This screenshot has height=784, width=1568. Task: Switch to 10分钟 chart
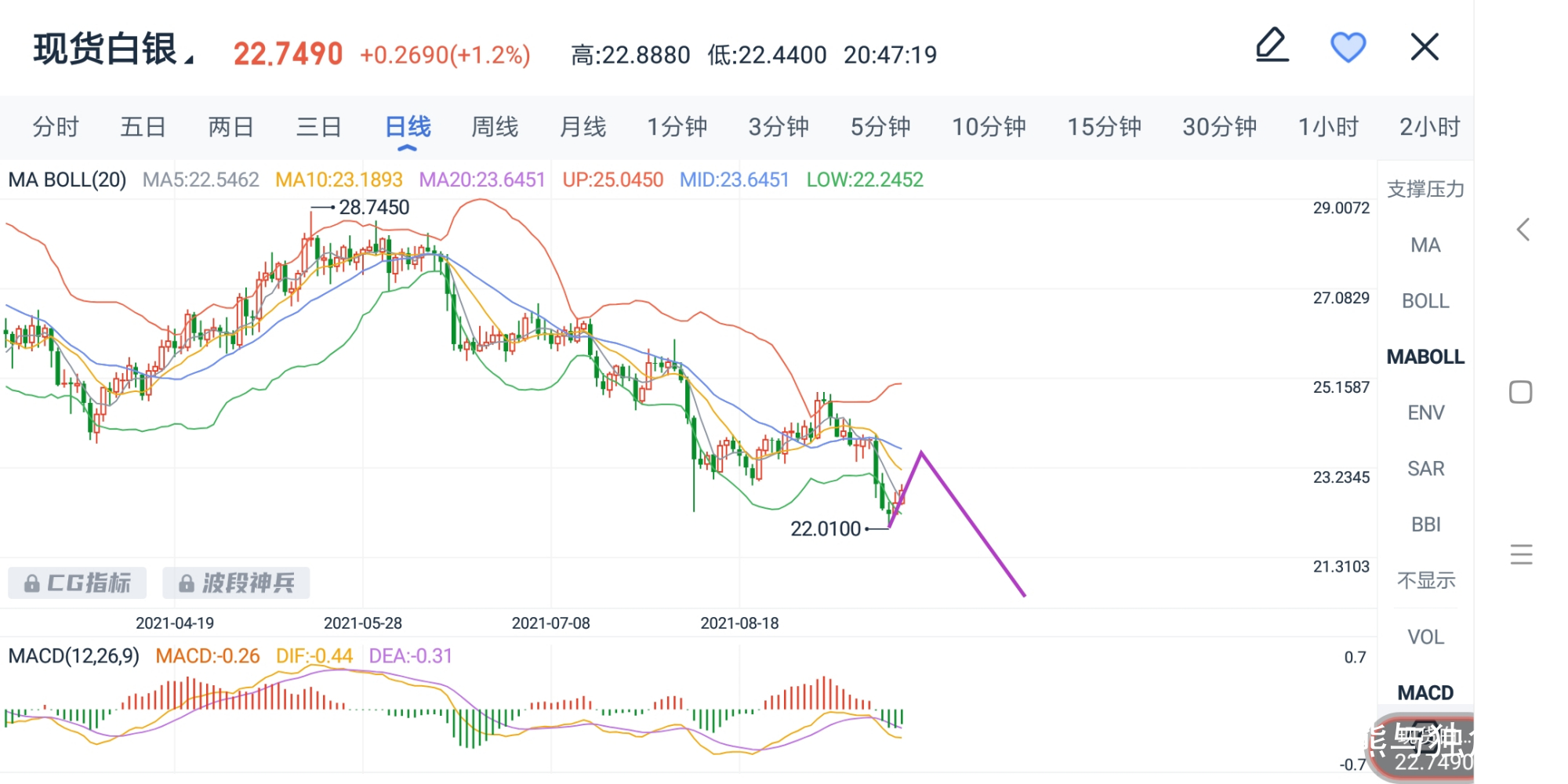[989, 126]
